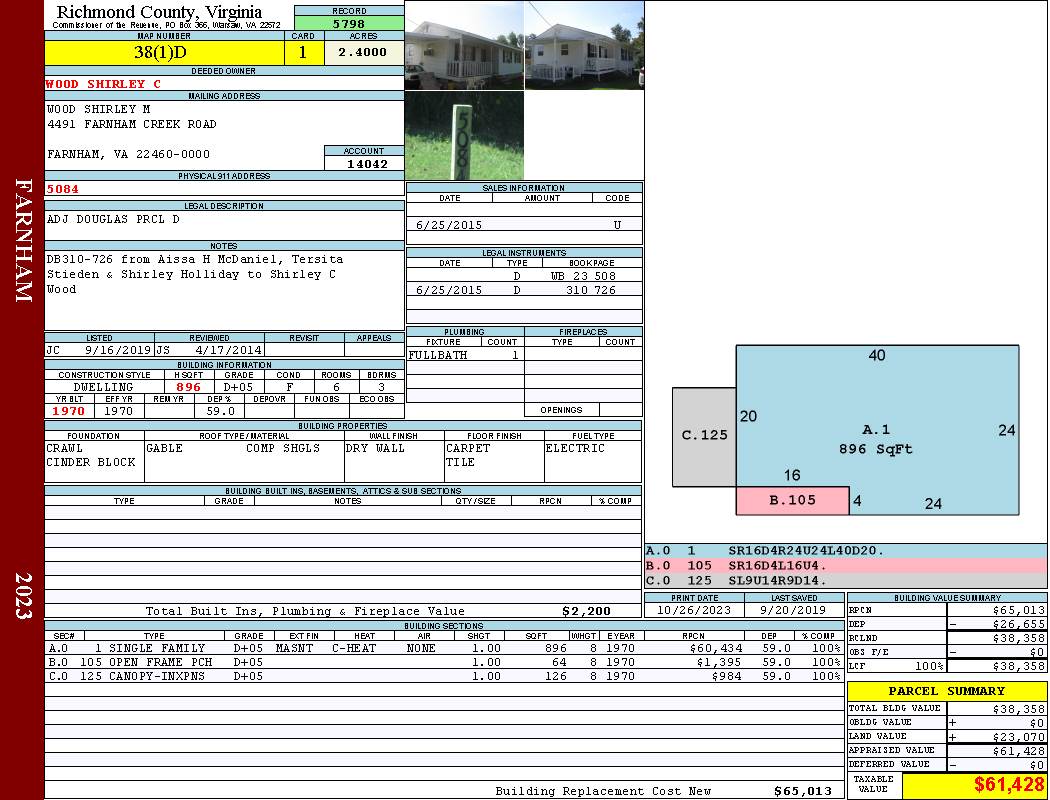
Task: Click the 5084 address marker photo
Action: pyautogui.click(x=464, y=135)
